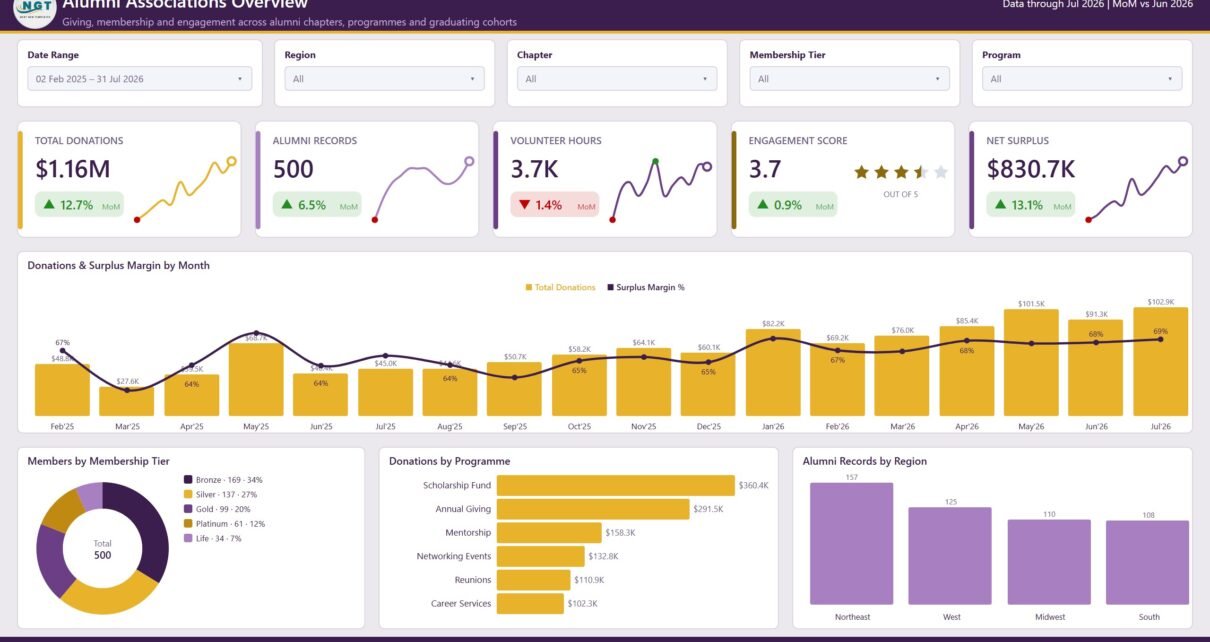The image size is (1210, 642).
Task: Expand the Membership Tier dropdown
Action: (849, 79)
